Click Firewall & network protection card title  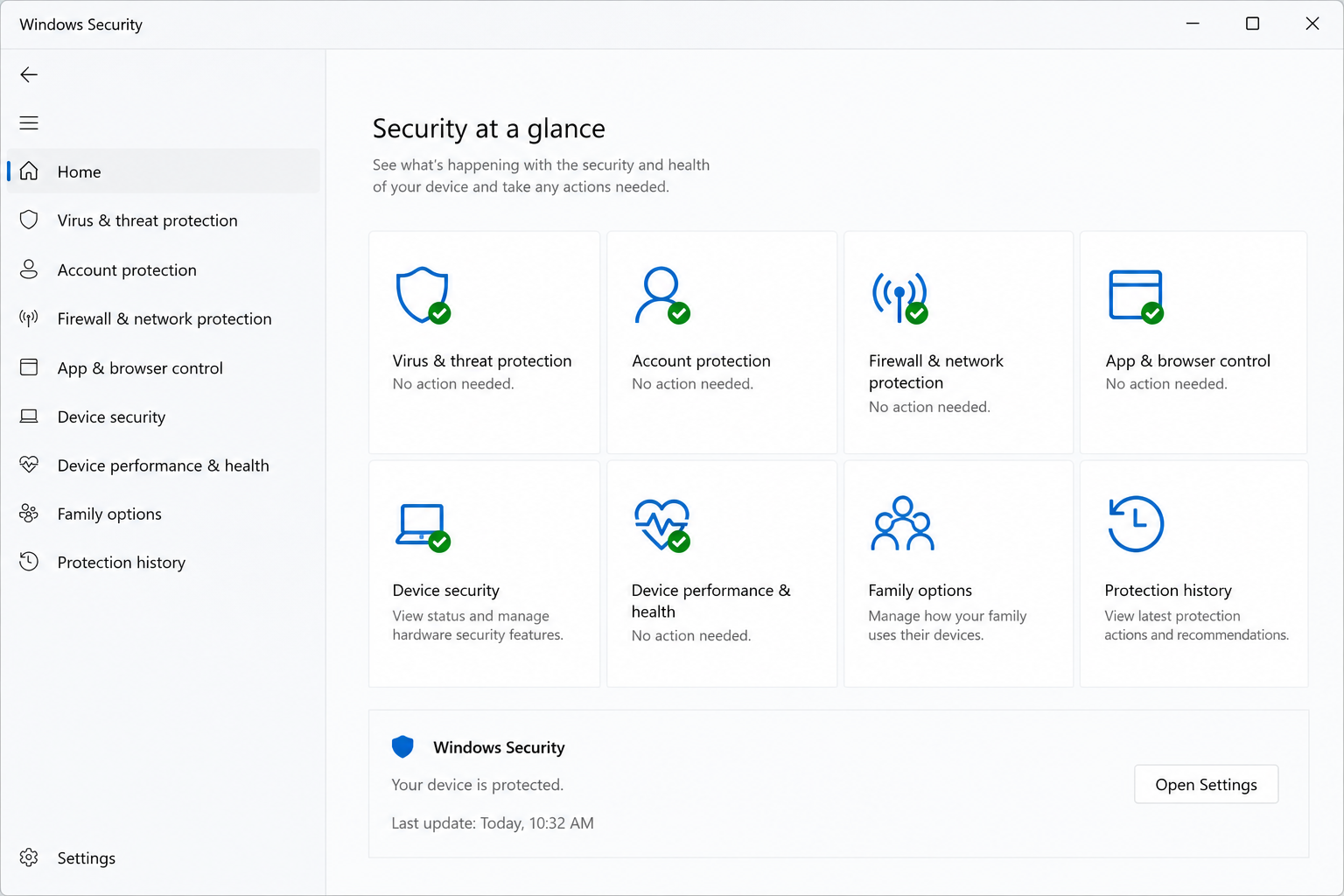click(x=936, y=372)
